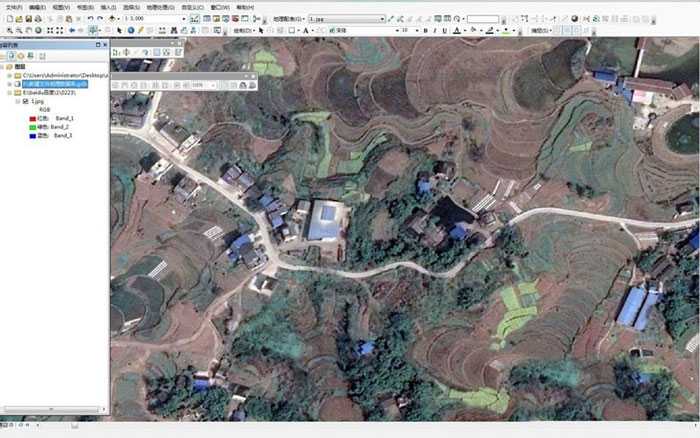700x438 pixels.
Task: Open the map scale dropdown
Action: [183, 18]
